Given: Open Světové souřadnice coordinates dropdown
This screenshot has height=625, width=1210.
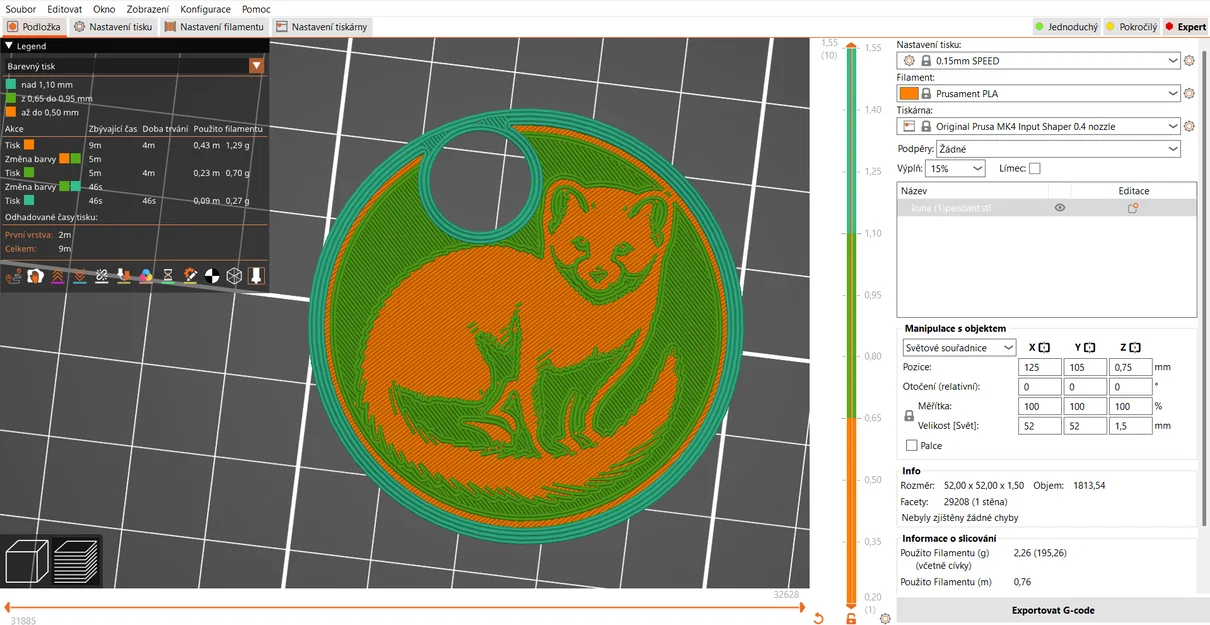Looking at the screenshot, I should 959,348.
